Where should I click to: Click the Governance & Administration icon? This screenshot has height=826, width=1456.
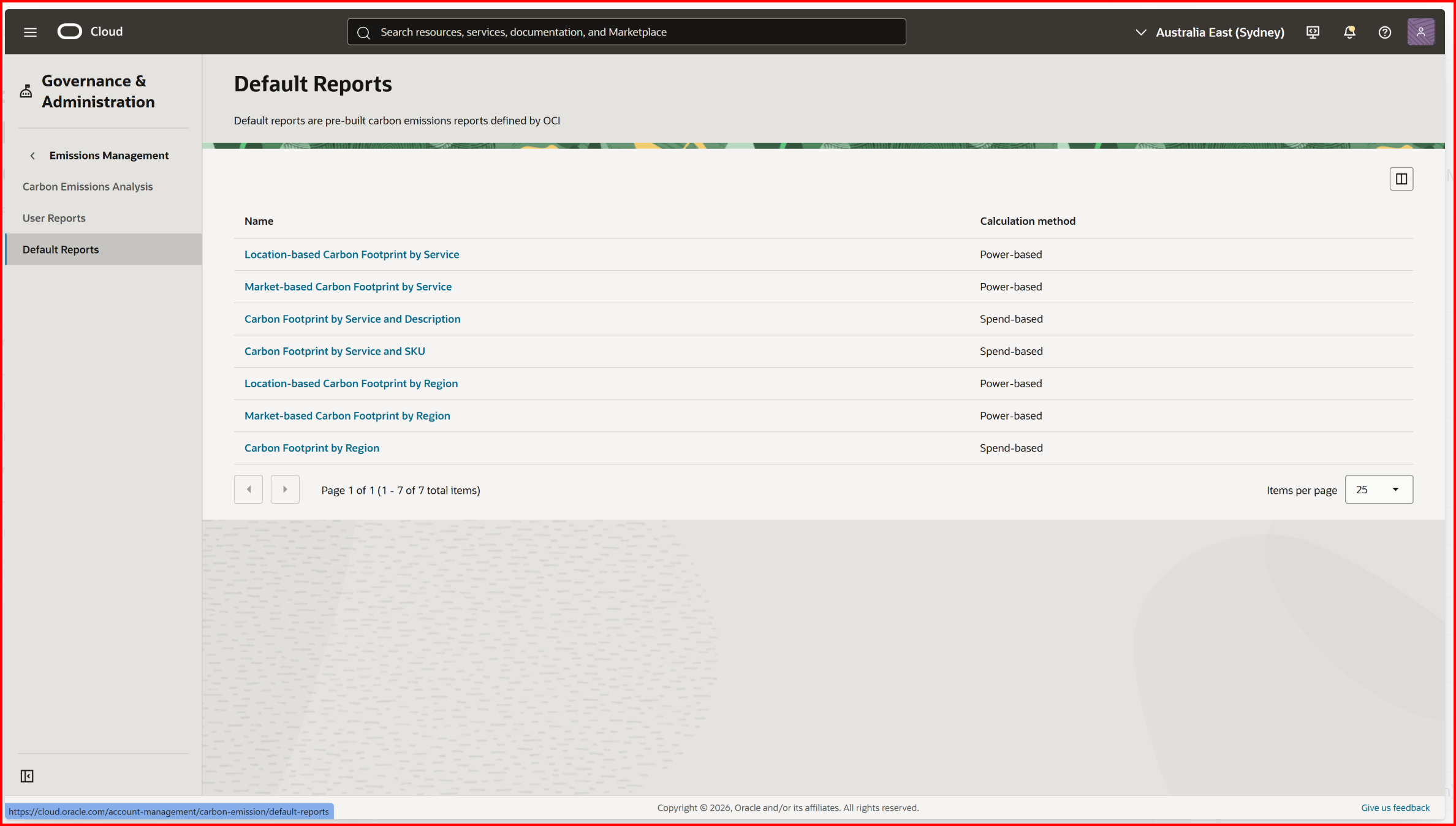pos(26,91)
